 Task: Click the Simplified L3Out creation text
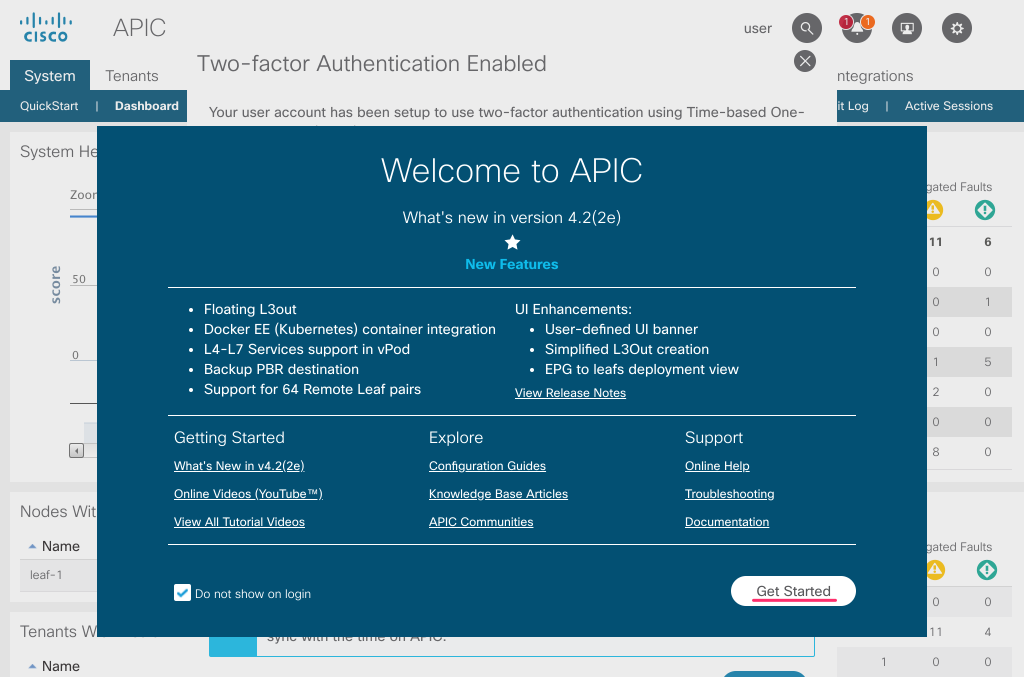[627, 350]
